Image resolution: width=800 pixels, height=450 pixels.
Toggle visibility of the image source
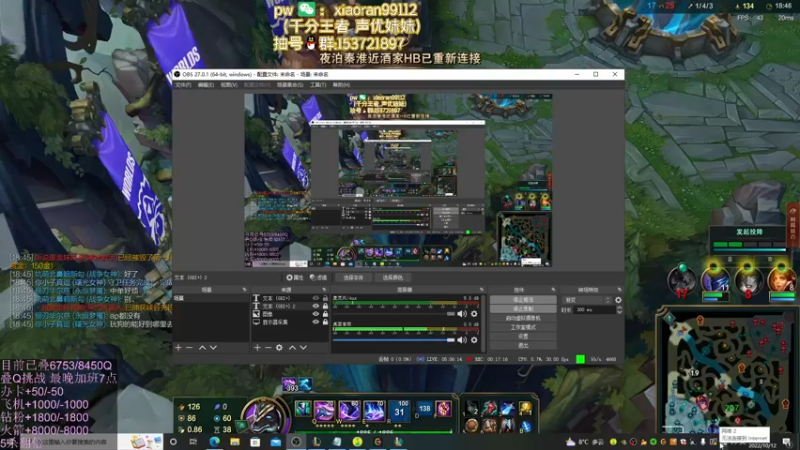[315, 314]
